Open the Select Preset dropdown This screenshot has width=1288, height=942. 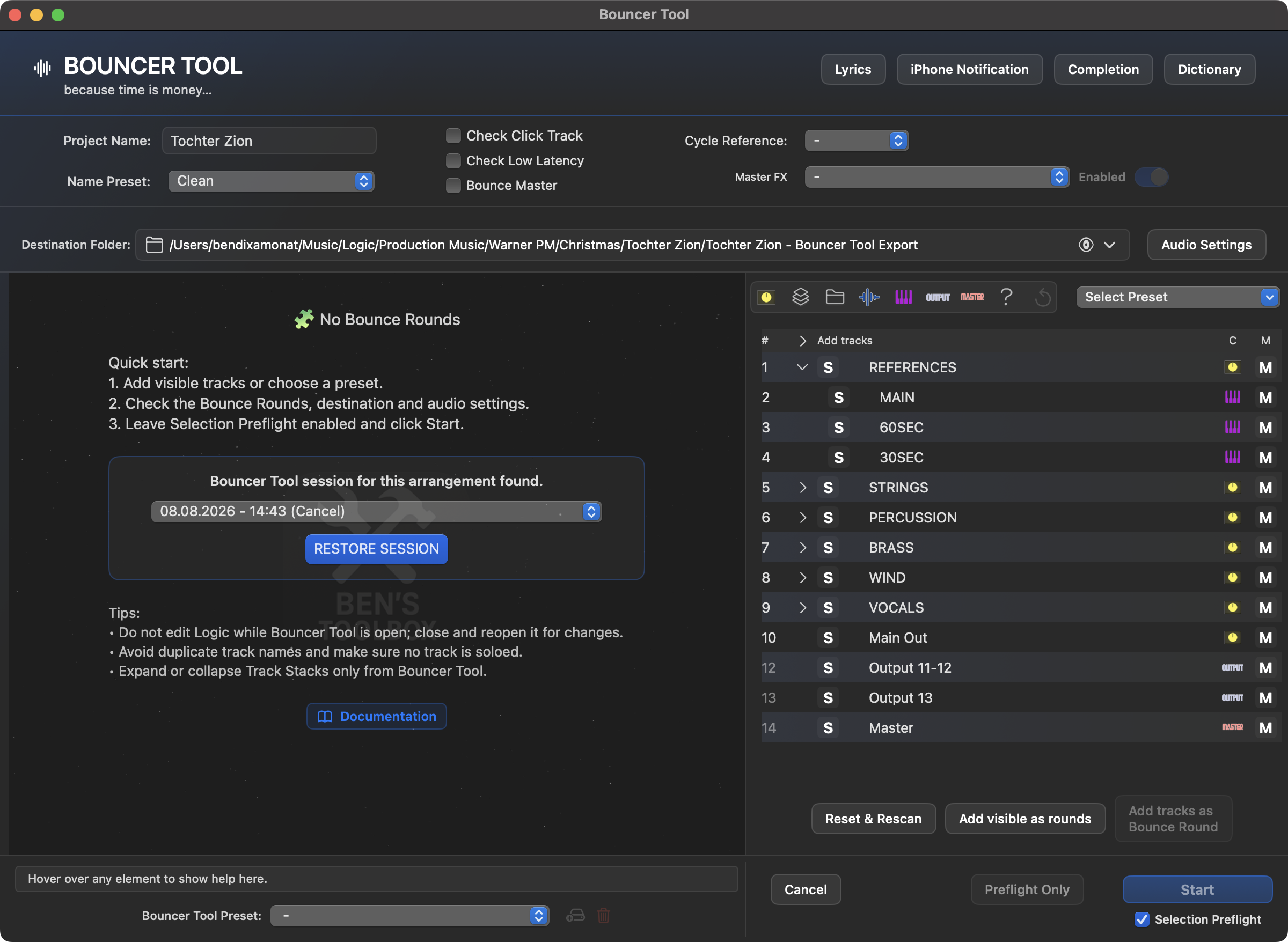pos(1177,297)
